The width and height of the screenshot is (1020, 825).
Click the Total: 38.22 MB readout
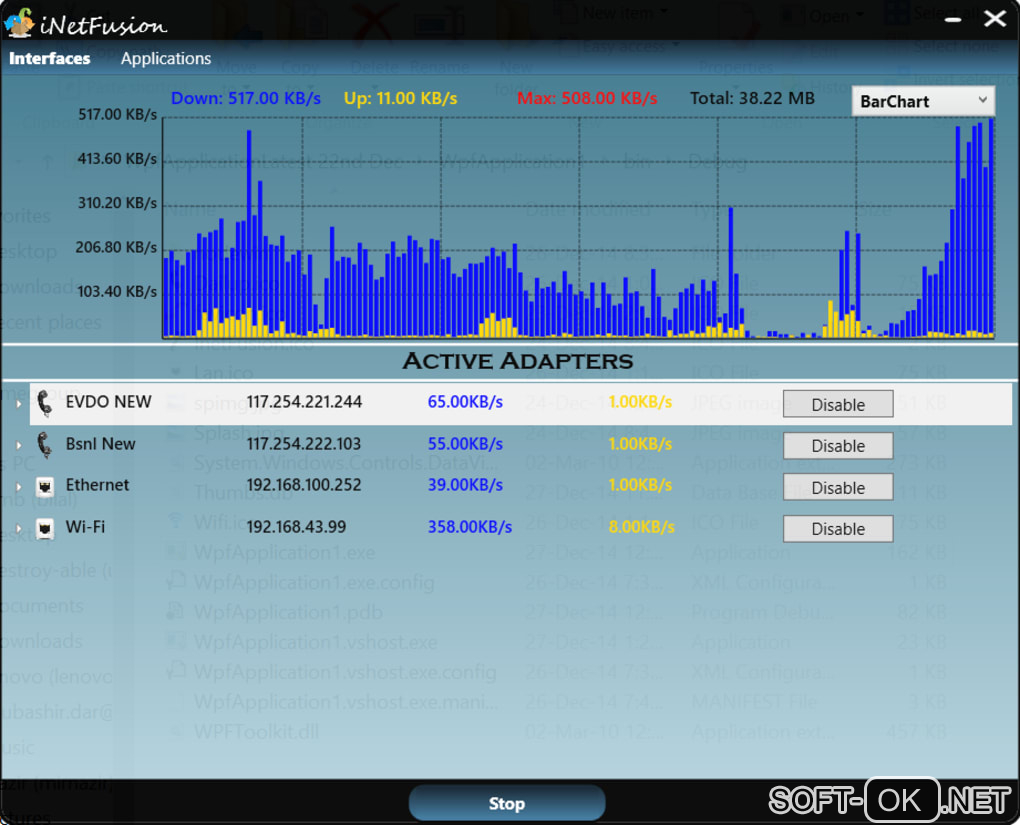coord(752,98)
